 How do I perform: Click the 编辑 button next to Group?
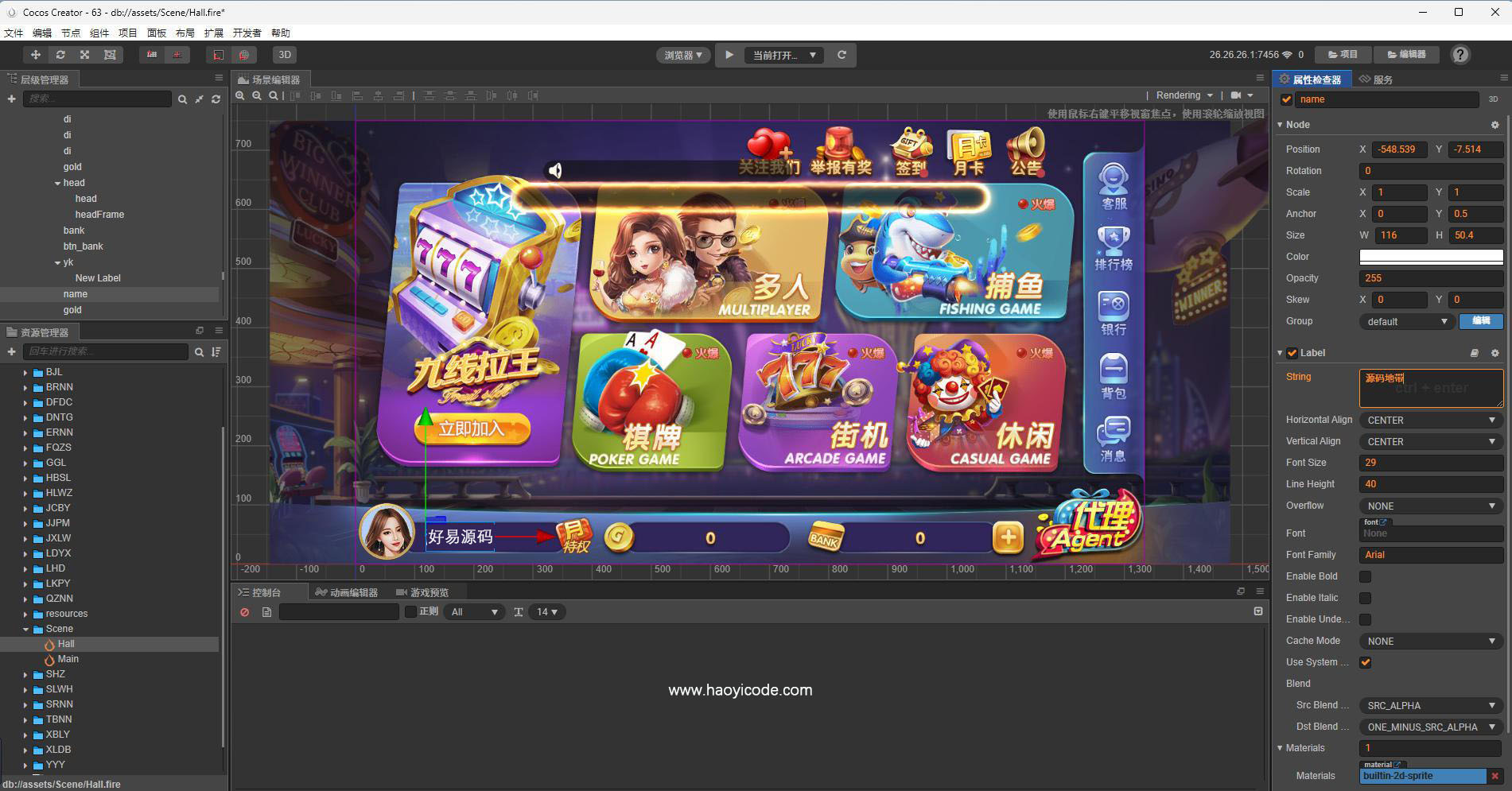tap(1480, 321)
